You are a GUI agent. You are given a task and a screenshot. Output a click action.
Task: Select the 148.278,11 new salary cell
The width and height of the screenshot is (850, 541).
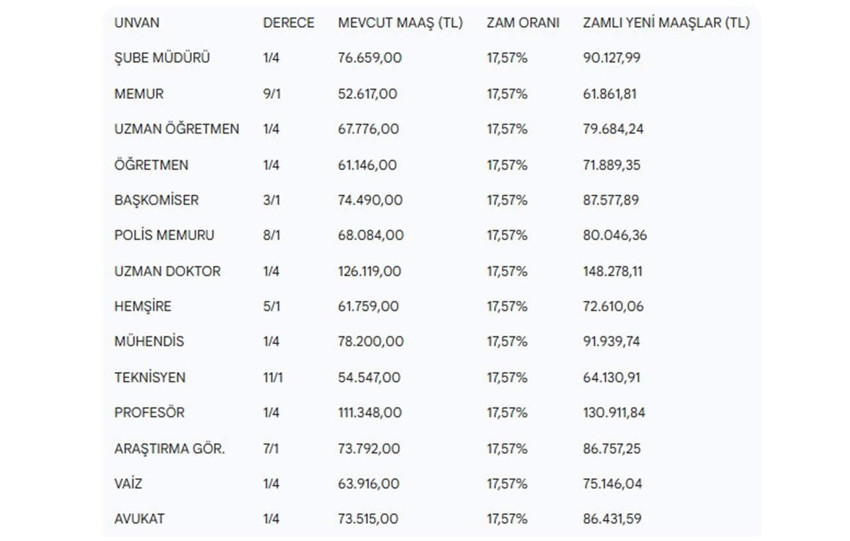[x=615, y=271]
